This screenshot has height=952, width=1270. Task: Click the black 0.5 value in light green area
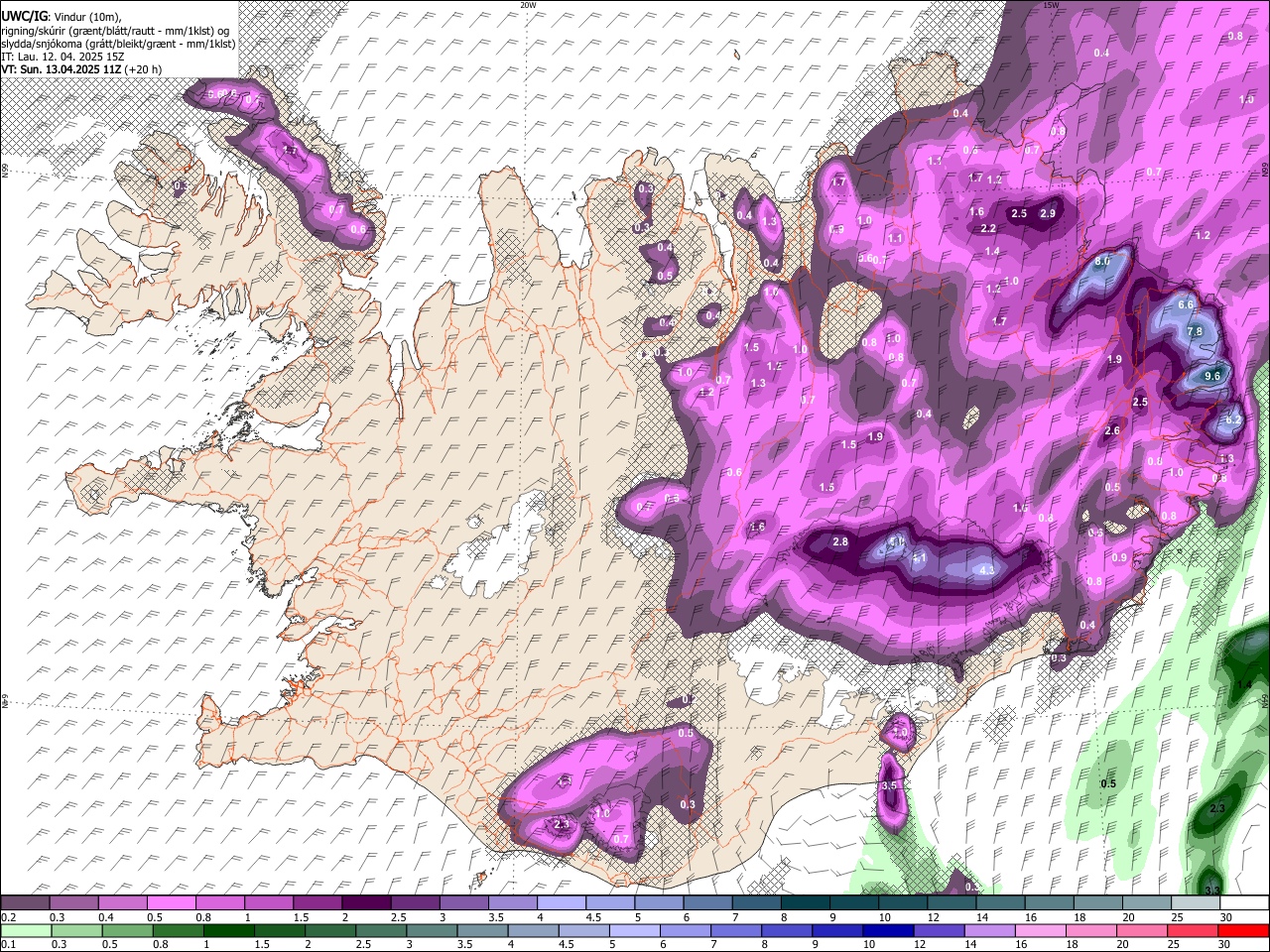click(1109, 784)
